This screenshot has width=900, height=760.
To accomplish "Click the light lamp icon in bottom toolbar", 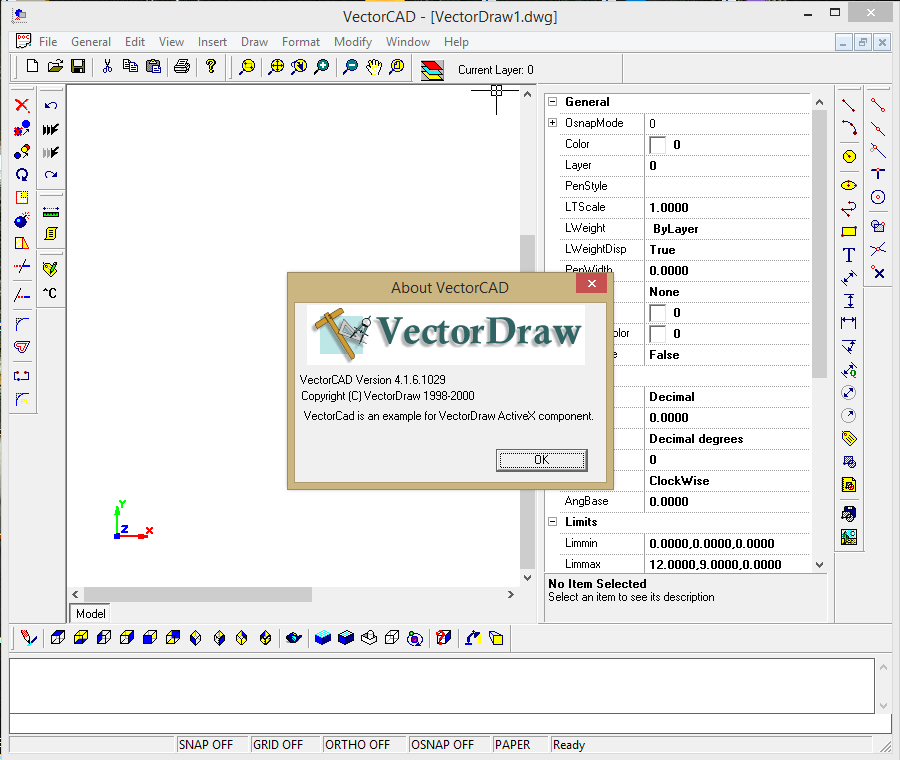I will tap(472, 638).
